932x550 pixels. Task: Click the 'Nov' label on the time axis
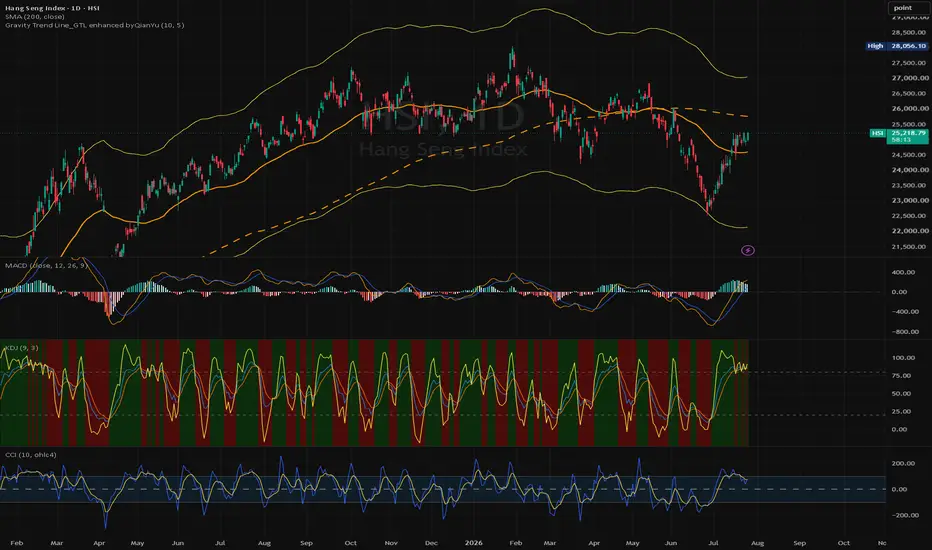click(x=391, y=543)
